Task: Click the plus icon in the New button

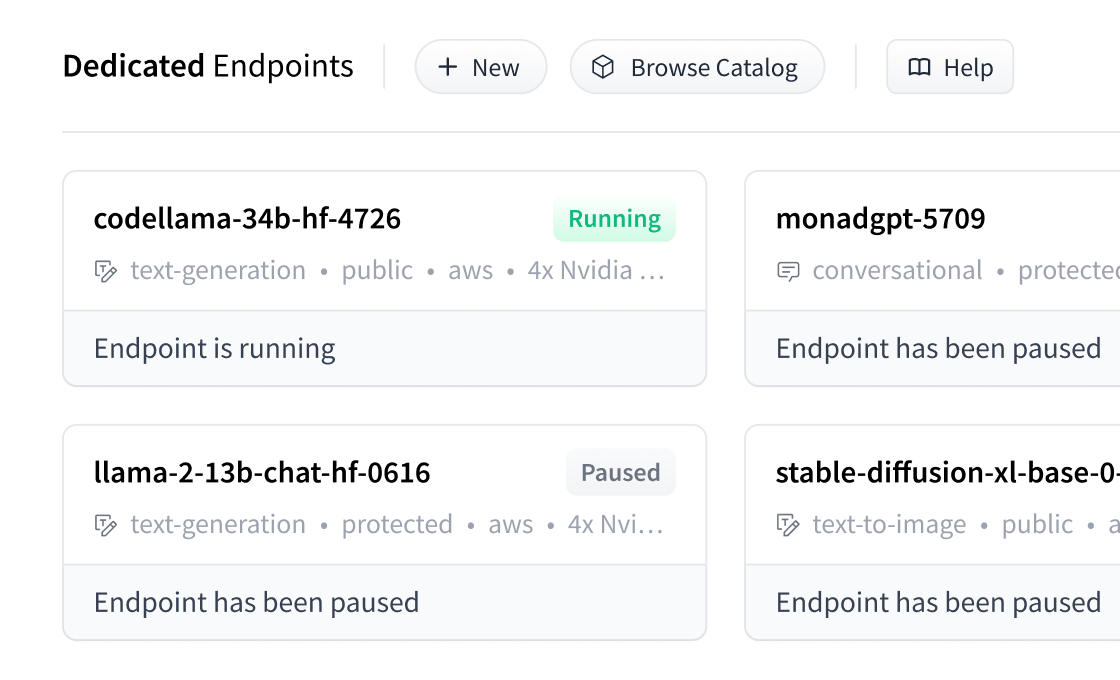Action: (446, 67)
